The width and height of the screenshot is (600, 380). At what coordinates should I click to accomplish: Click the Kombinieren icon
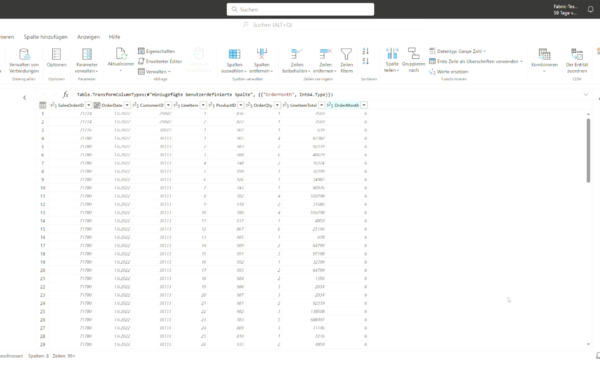click(x=544, y=54)
